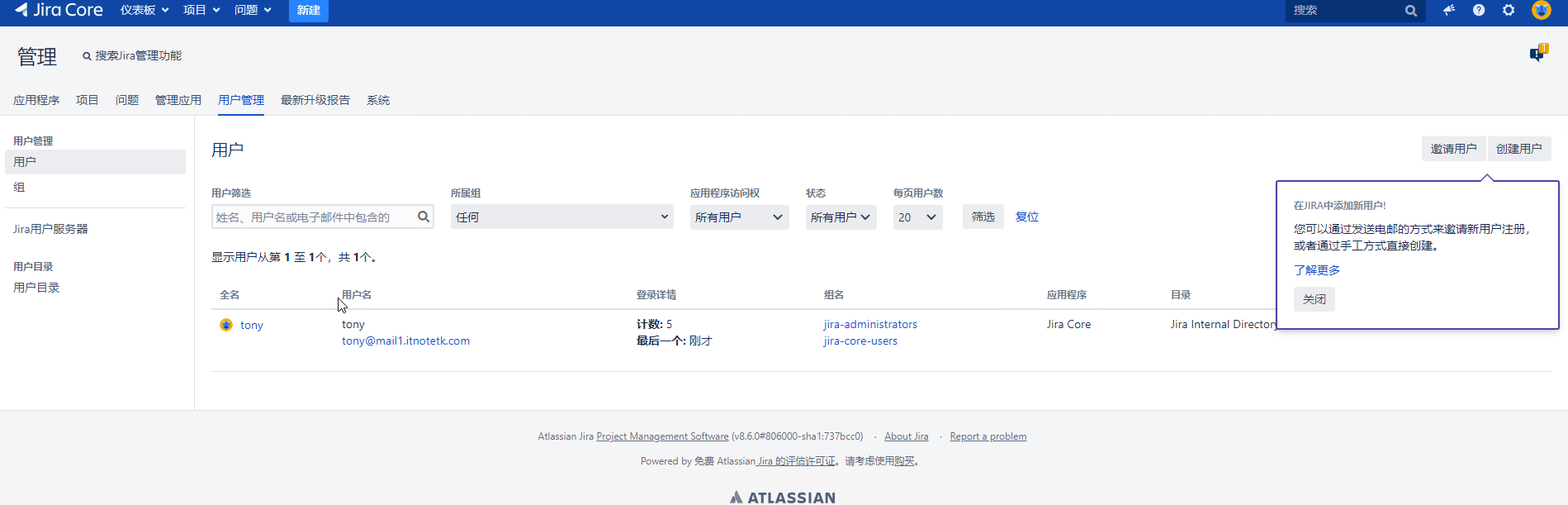Click the Project Management Software footer link
This screenshot has width=1568, height=505.
coord(662,436)
